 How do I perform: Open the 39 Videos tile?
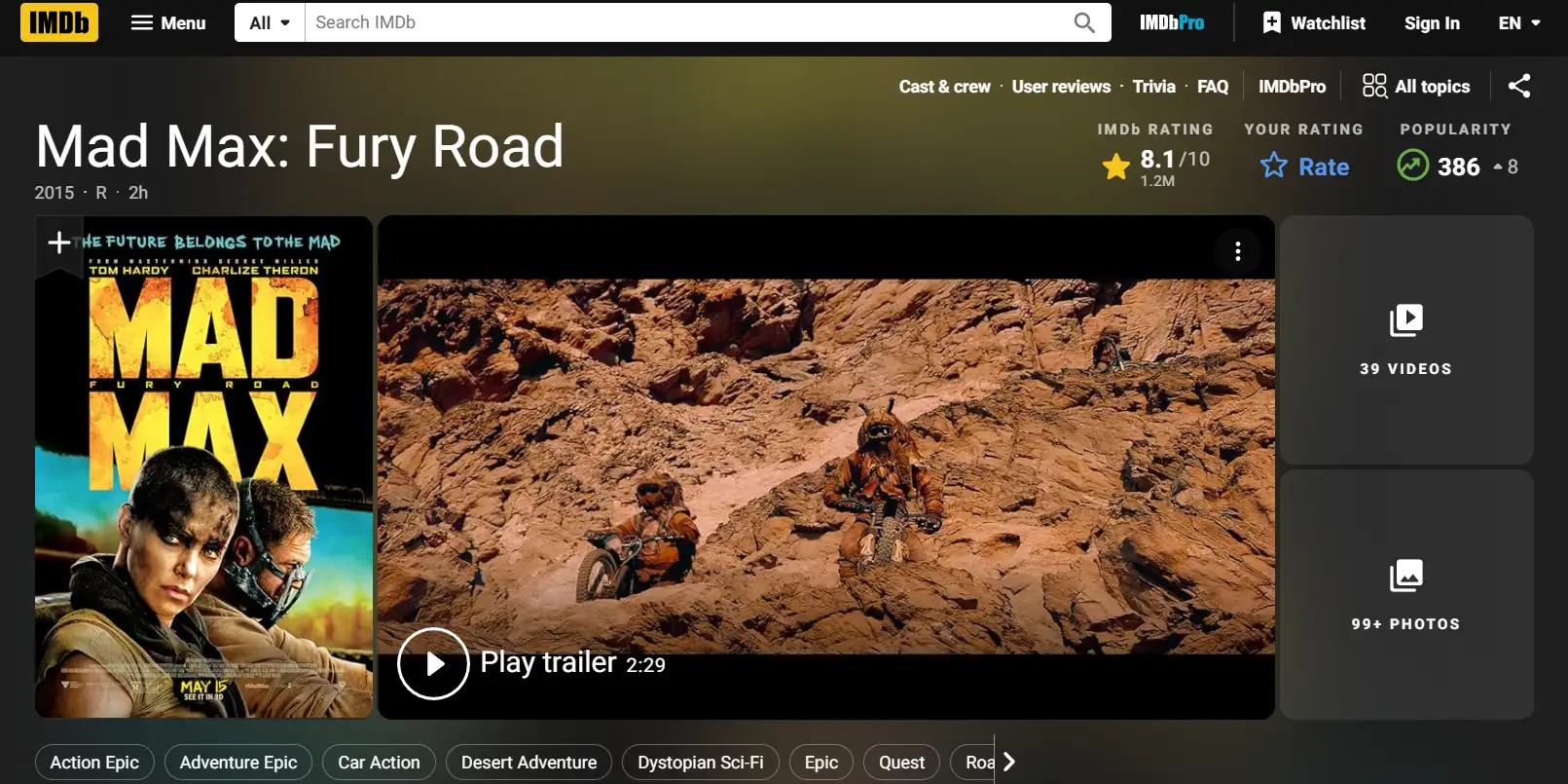tap(1406, 340)
